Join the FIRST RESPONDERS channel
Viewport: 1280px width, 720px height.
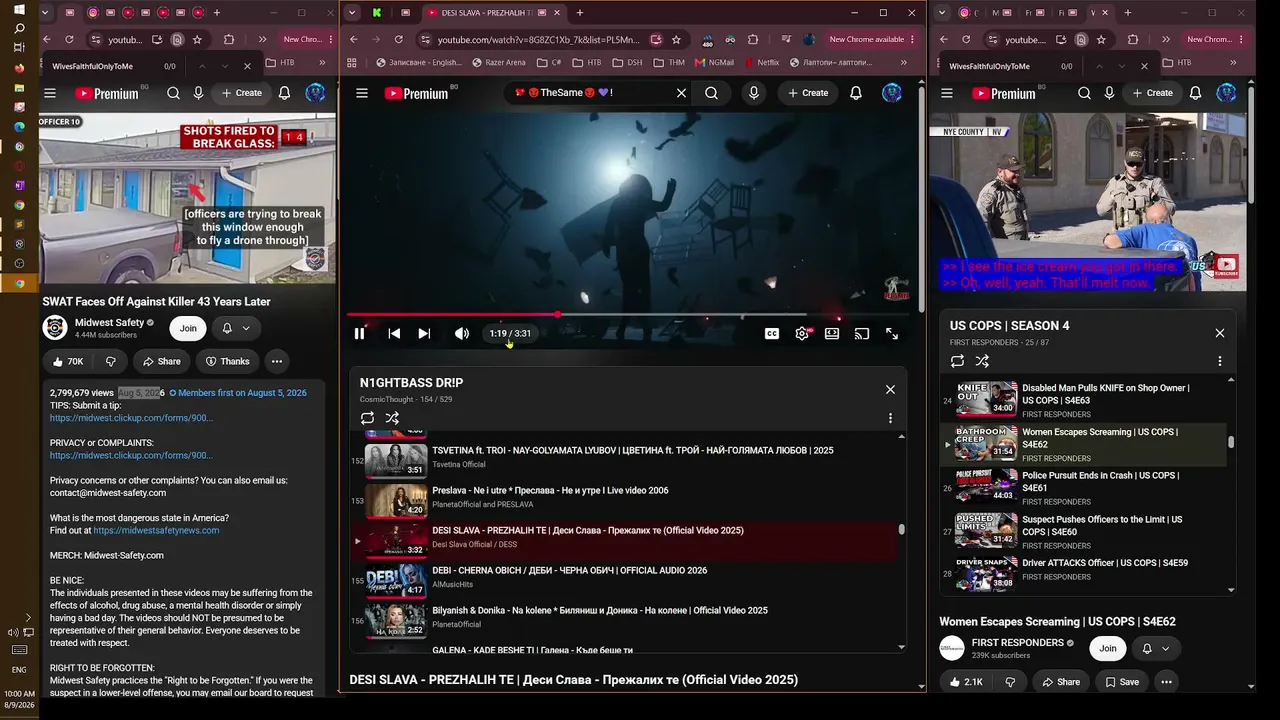[1108, 648]
